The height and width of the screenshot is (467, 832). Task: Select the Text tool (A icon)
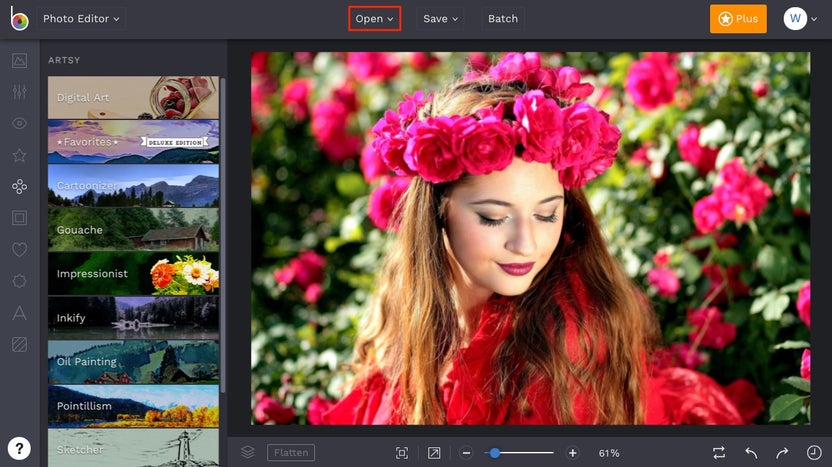coord(19,312)
